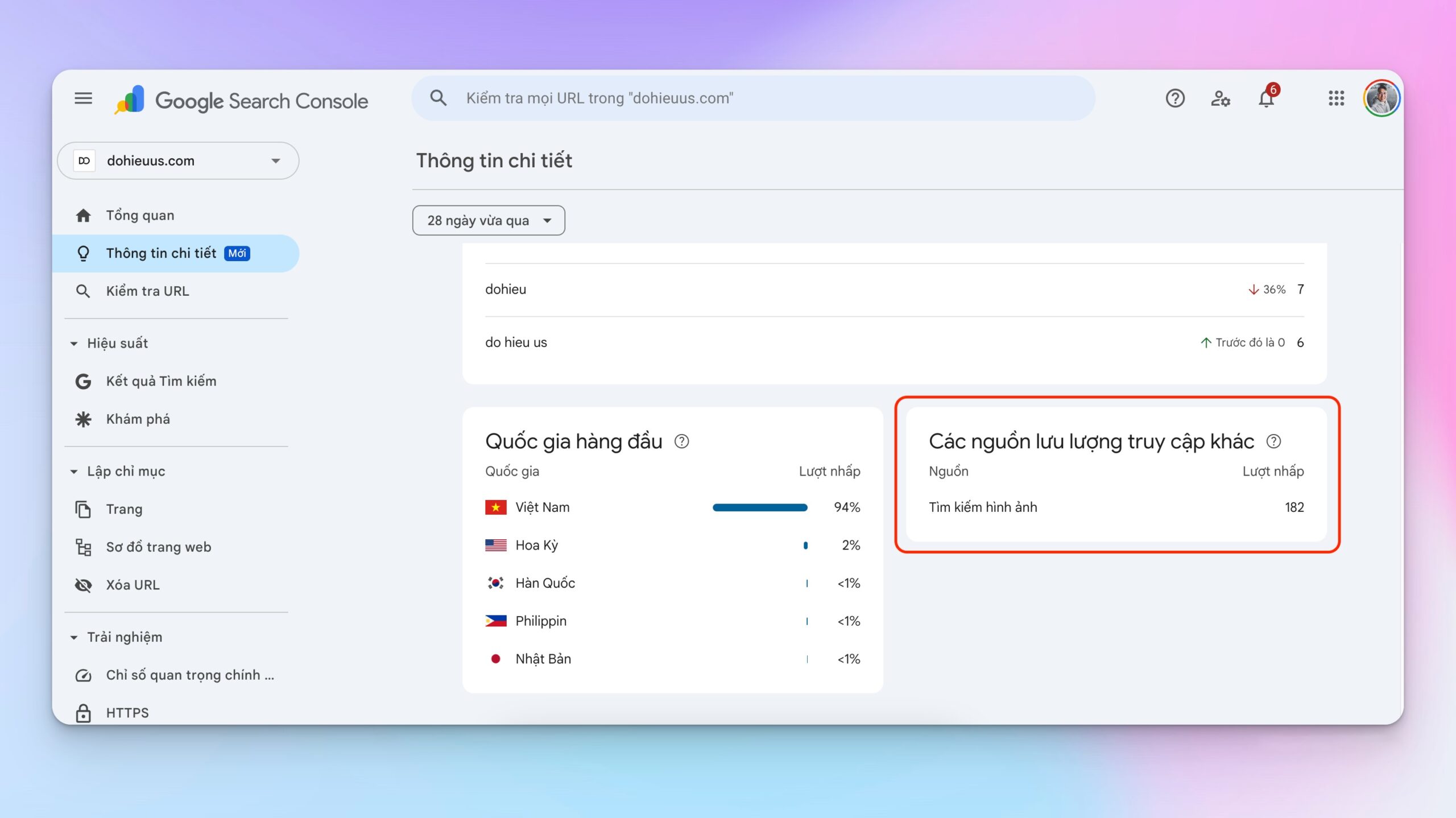The height and width of the screenshot is (818, 1456).
Task: Click the Xóa URL crossed-eye icon
Action: (x=83, y=585)
